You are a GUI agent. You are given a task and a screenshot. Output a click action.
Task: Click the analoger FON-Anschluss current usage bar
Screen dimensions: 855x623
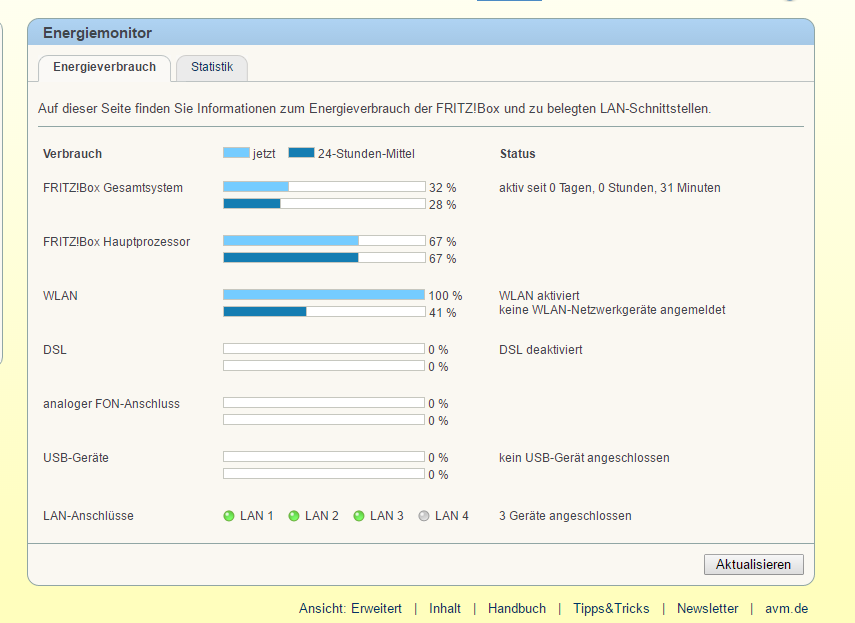pyautogui.click(x=324, y=403)
